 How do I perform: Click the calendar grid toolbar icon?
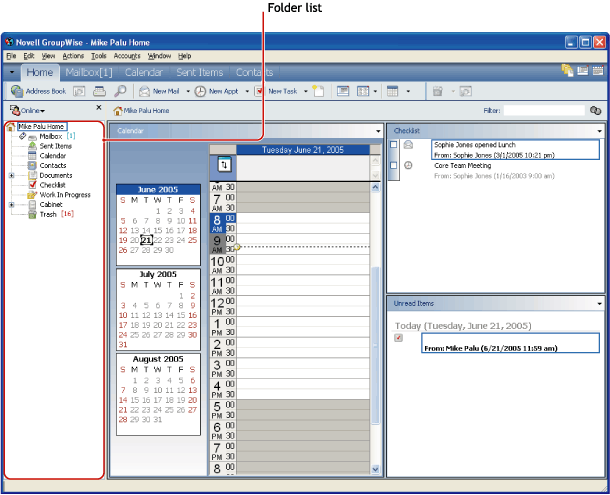pos(392,91)
